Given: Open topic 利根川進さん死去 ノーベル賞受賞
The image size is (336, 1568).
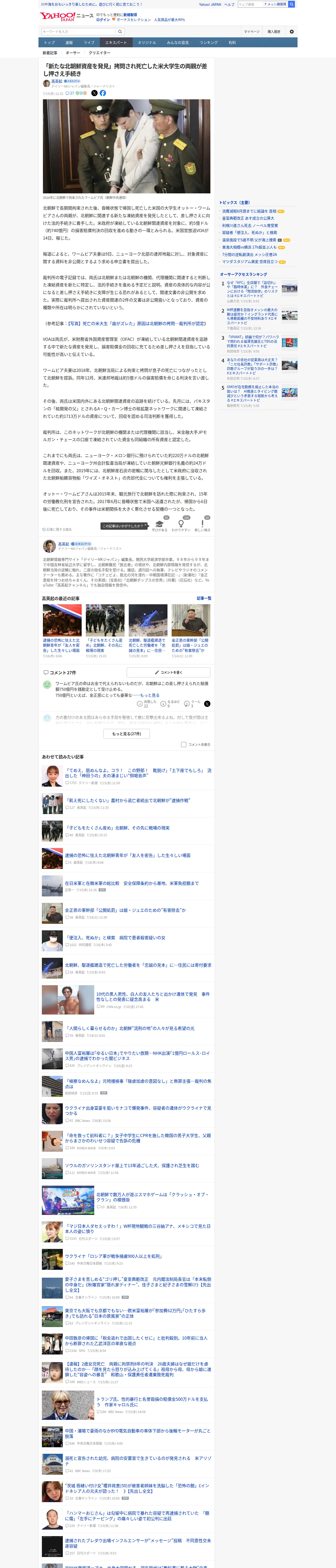Looking at the screenshot, I should [249, 226].
